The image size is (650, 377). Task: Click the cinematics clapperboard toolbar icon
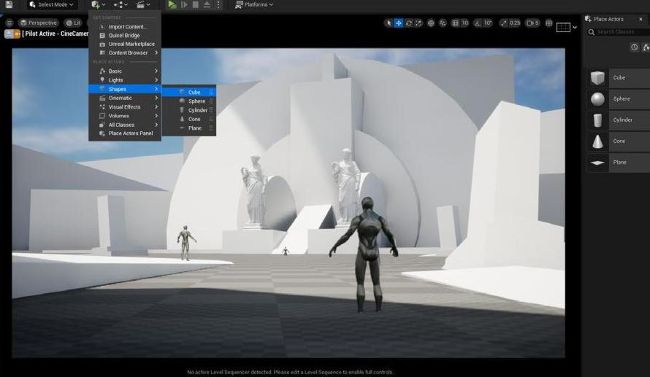pos(143,5)
